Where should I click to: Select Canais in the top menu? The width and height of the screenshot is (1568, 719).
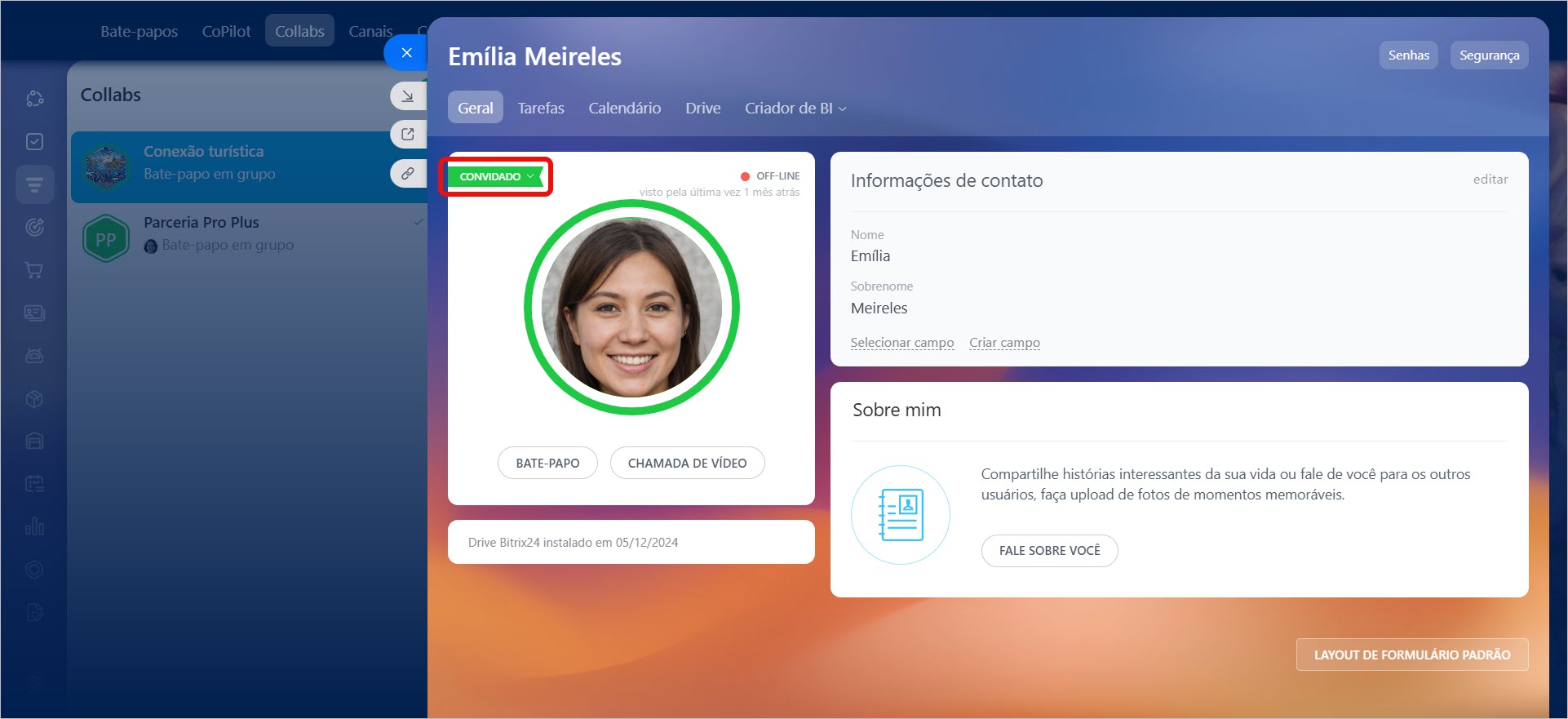click(x=370, y=31)
